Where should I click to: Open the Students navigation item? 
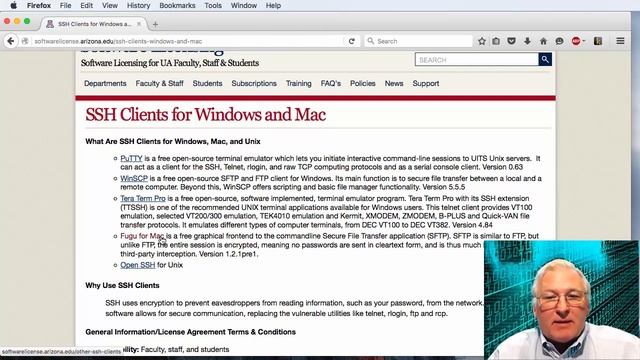(x=207, y=83)
